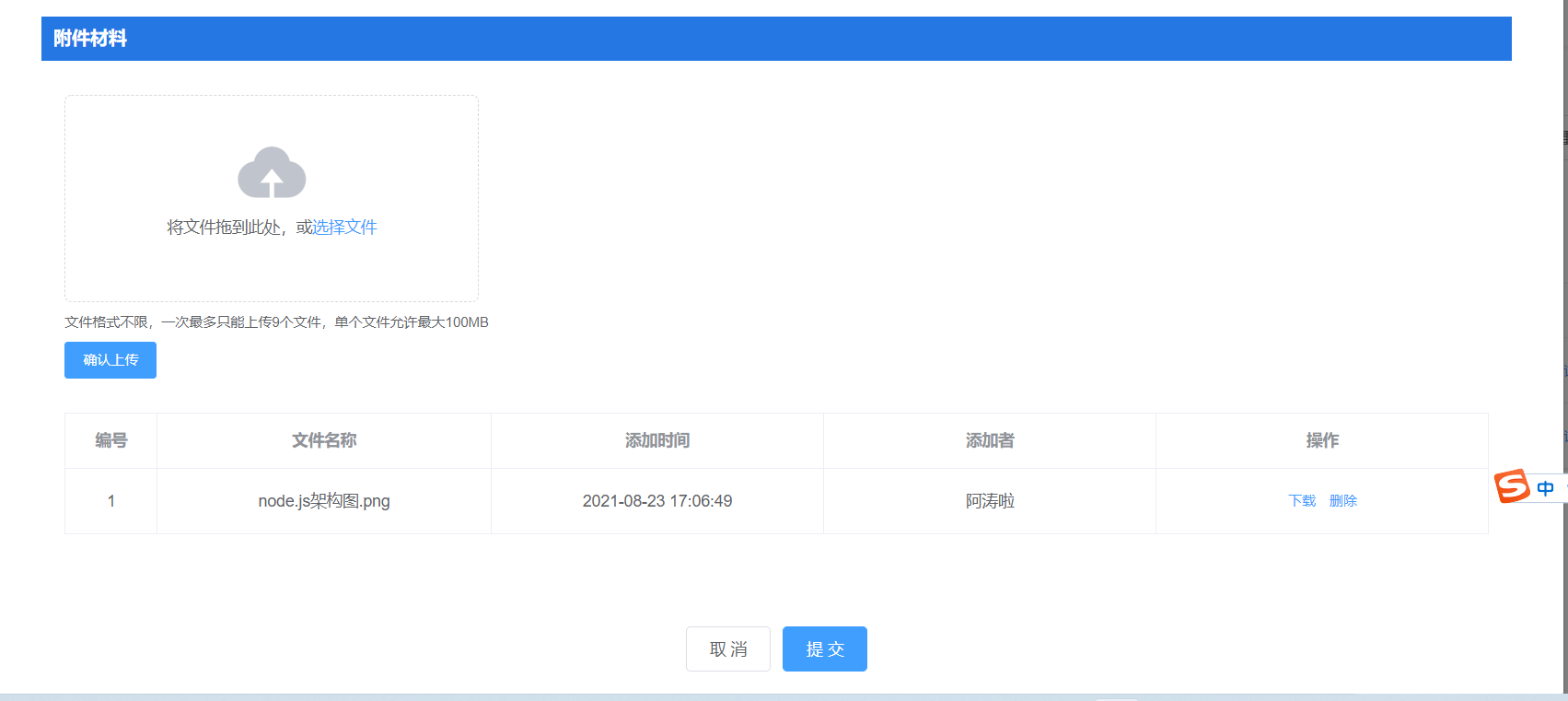Click the cloud upload icon
This screenshot has height=701, width=1568.
[272, 172]
